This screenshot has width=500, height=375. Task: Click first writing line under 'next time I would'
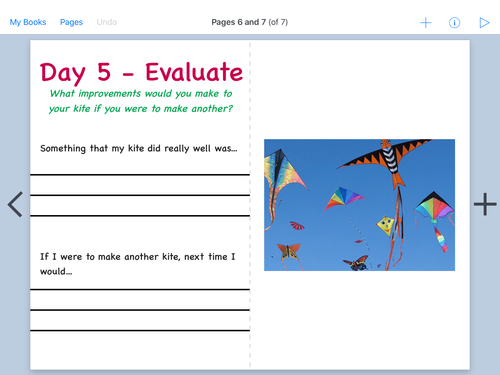[x=140, y=289]
